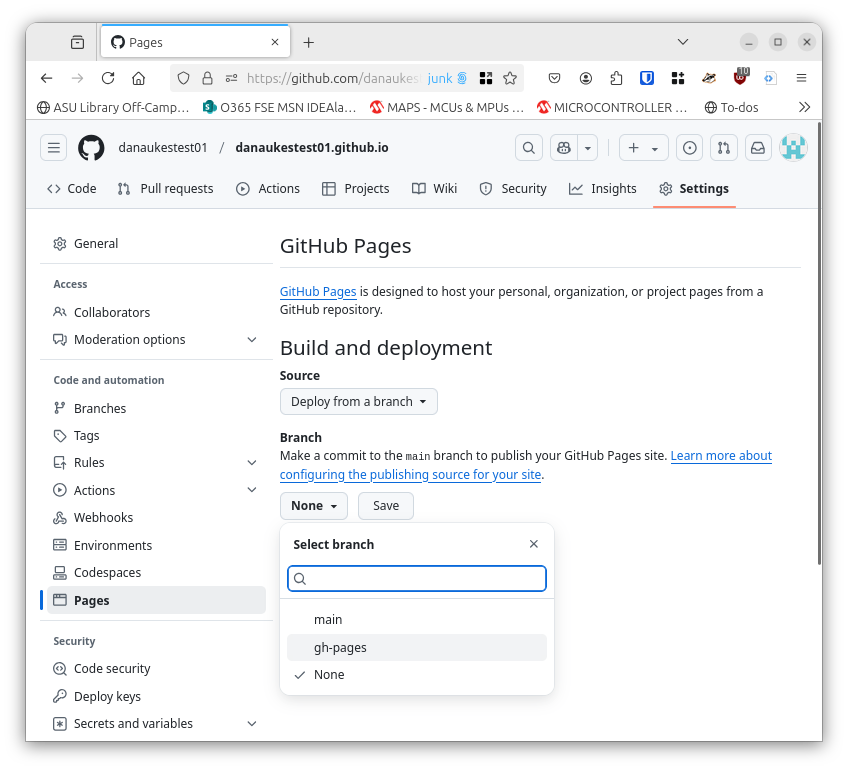Open the QR code icon in address bar

486,78
